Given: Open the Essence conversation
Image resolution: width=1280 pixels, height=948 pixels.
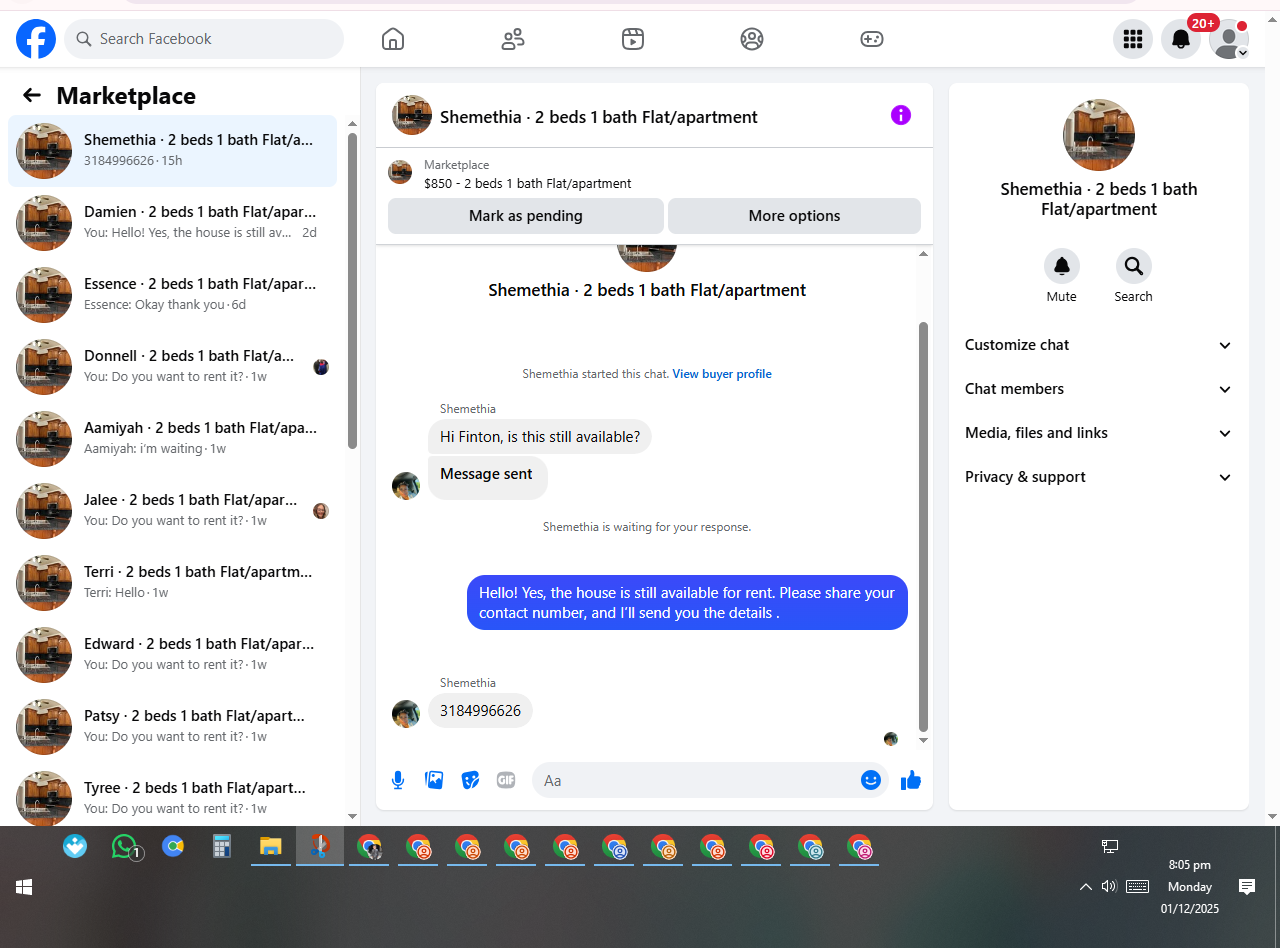Looking at the screenshot, I should pyautogui.click(x=172, y=295).
